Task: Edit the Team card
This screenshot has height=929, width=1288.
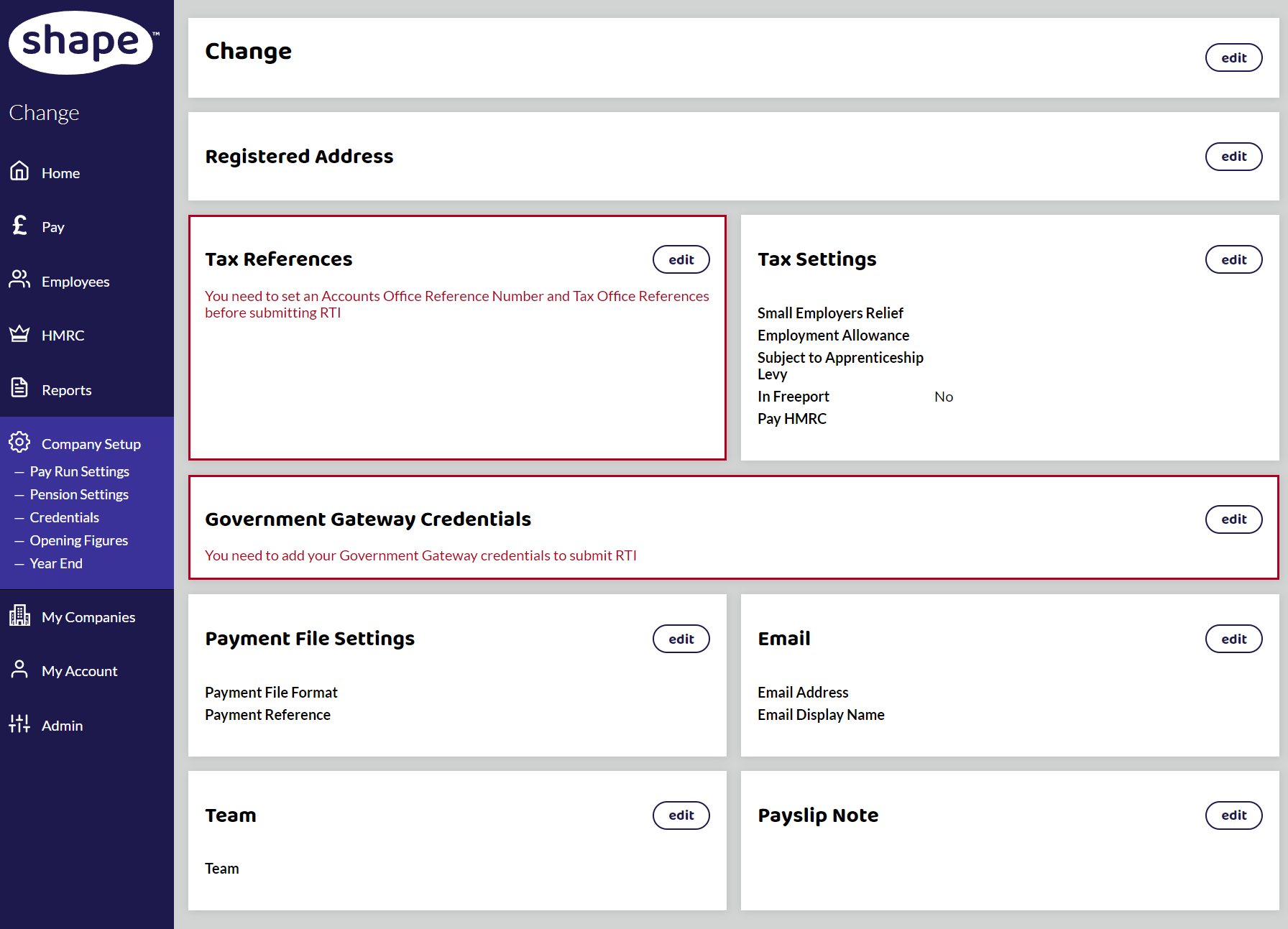Action: tap(681, 815)
